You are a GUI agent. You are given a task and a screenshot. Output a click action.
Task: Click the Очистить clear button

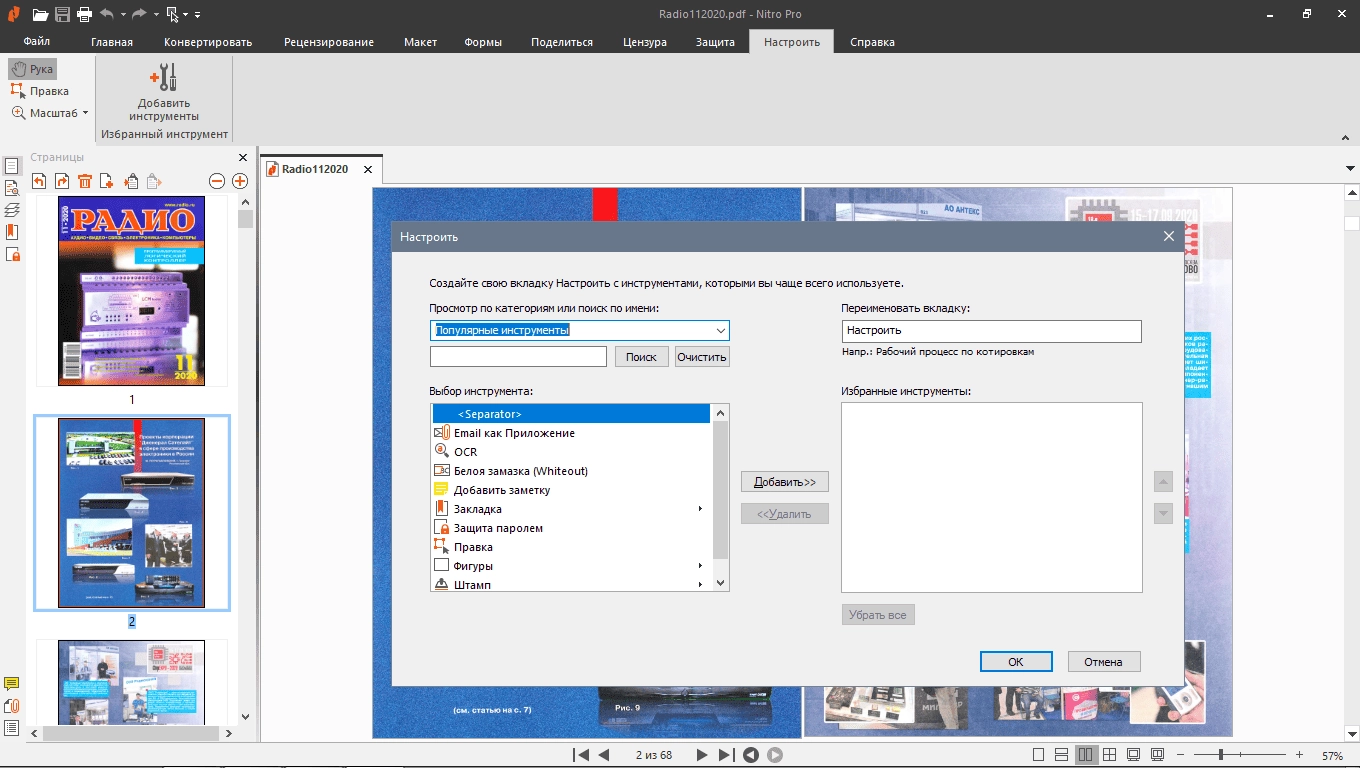(702, 357)
